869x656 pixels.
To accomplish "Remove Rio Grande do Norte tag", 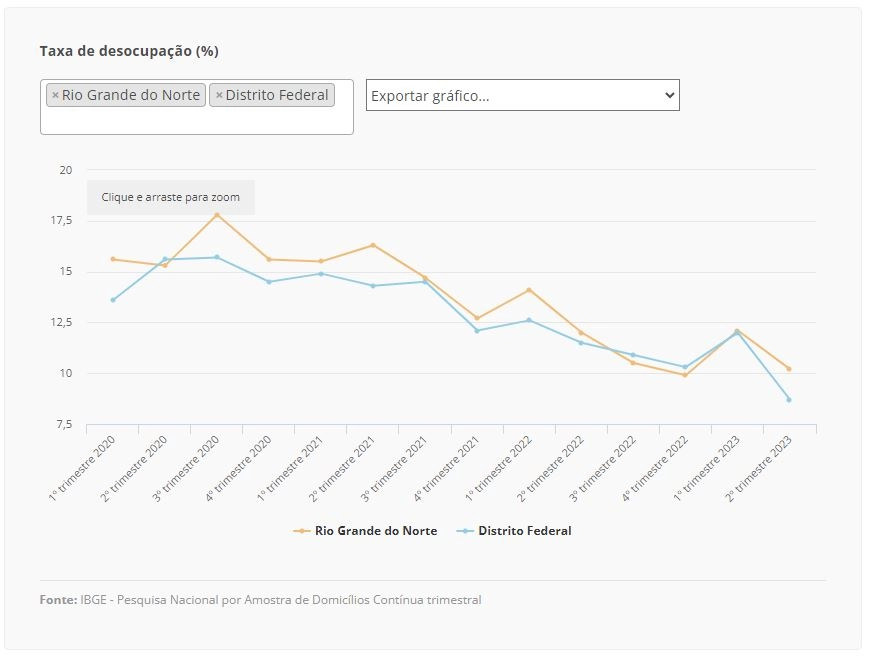I will click(55, 95).
